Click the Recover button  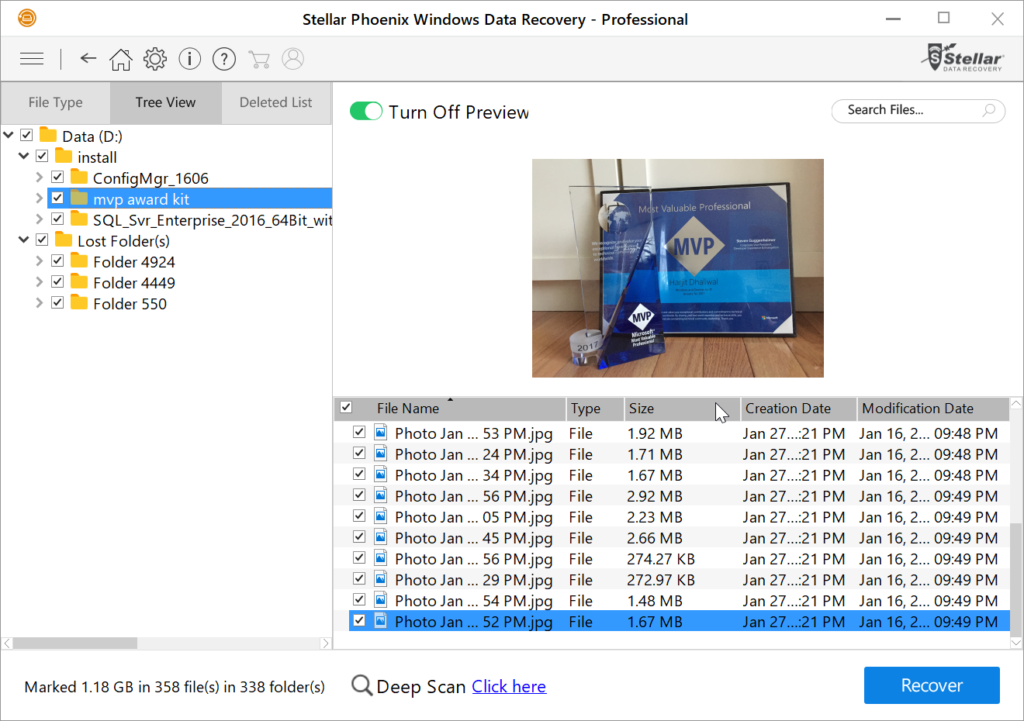pos(931,685)
